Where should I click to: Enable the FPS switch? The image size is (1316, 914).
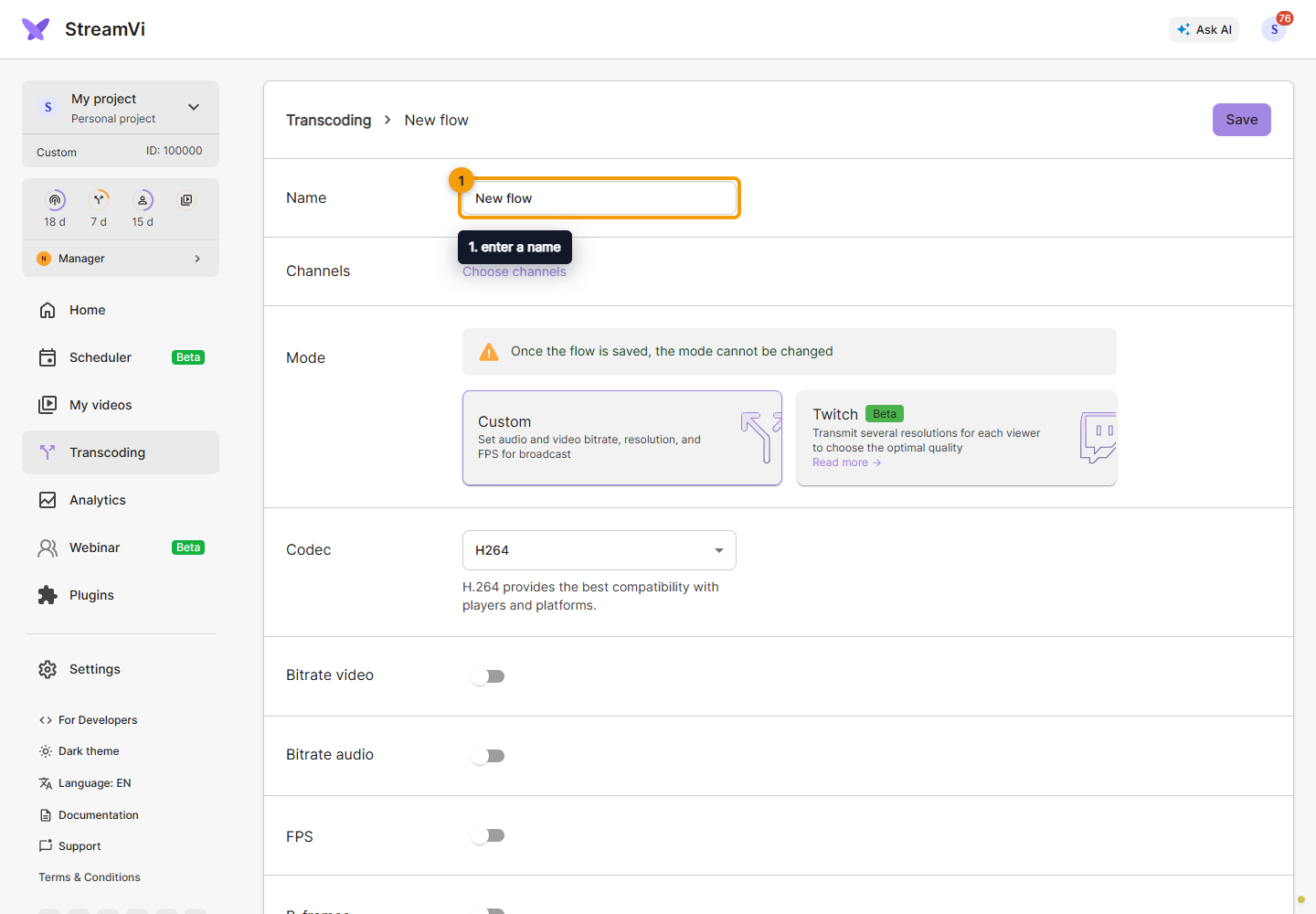point(488,835)
